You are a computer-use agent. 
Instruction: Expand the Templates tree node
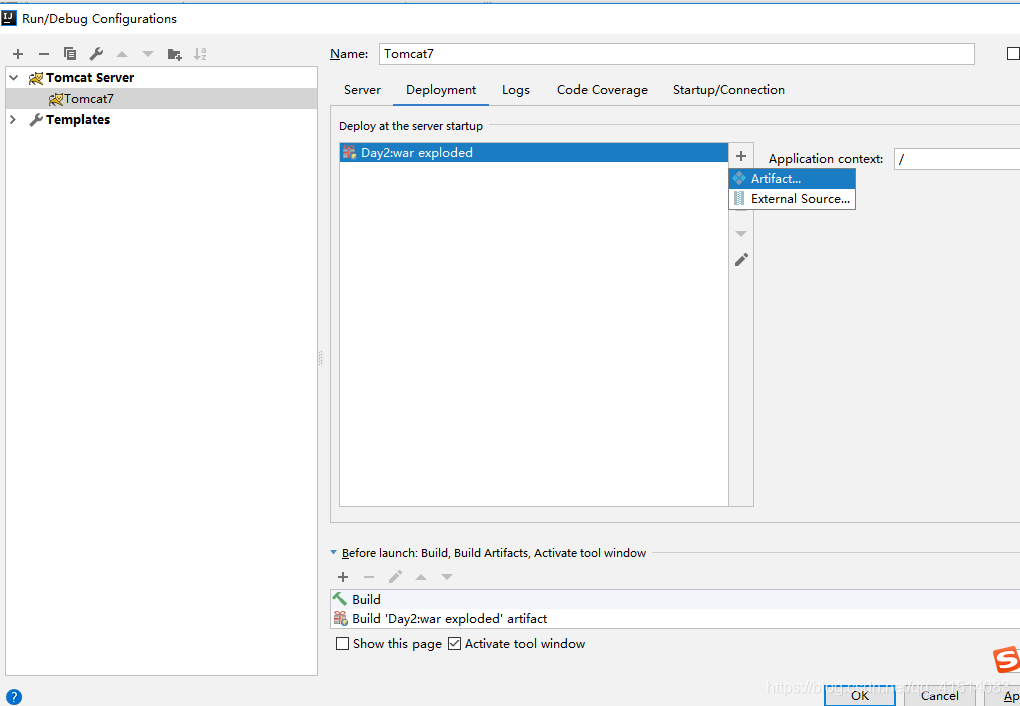click(x=12, y=120)
